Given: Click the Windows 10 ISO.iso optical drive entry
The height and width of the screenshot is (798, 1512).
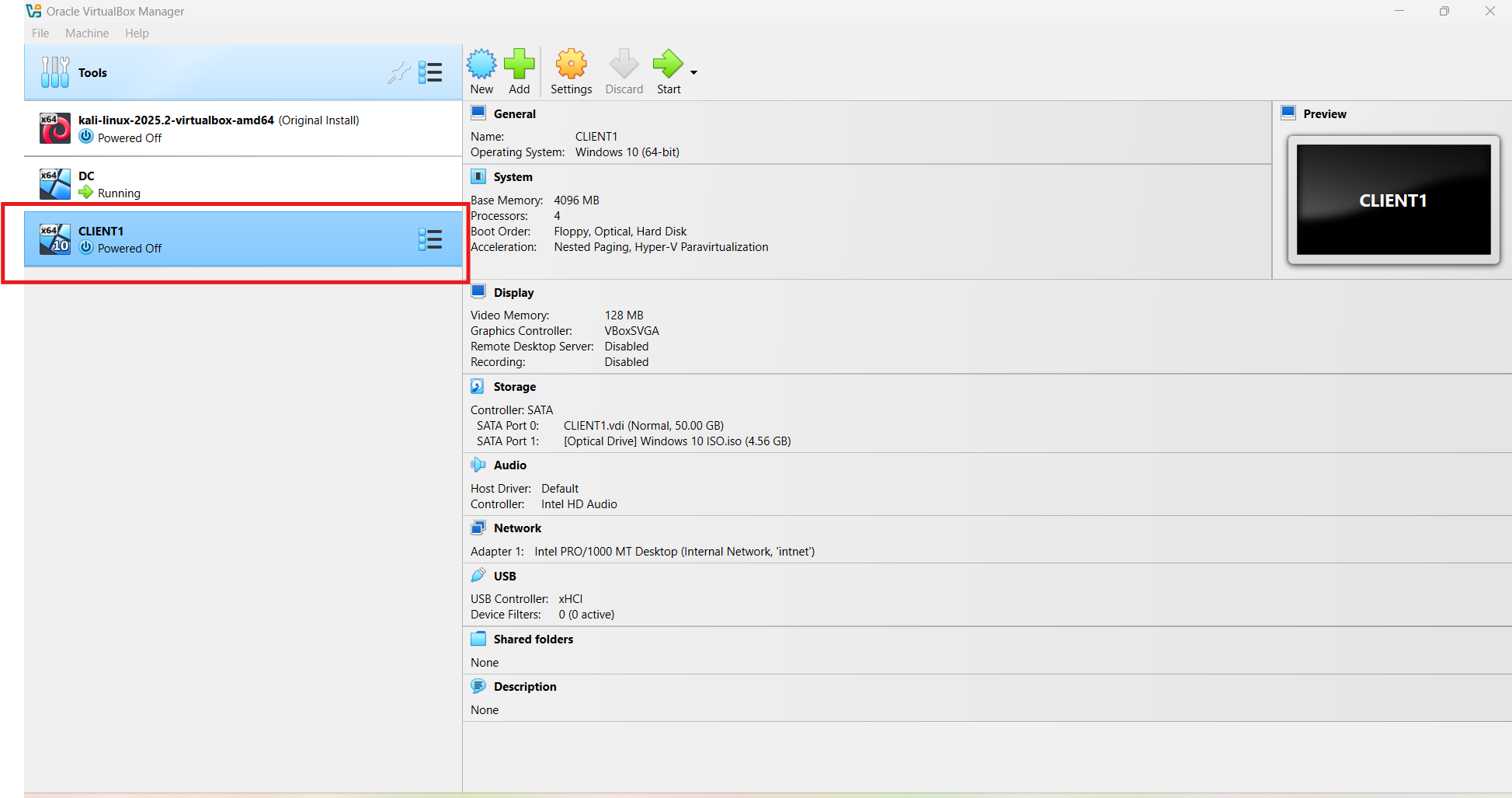Looking at the screenshot, I should 677,441.
